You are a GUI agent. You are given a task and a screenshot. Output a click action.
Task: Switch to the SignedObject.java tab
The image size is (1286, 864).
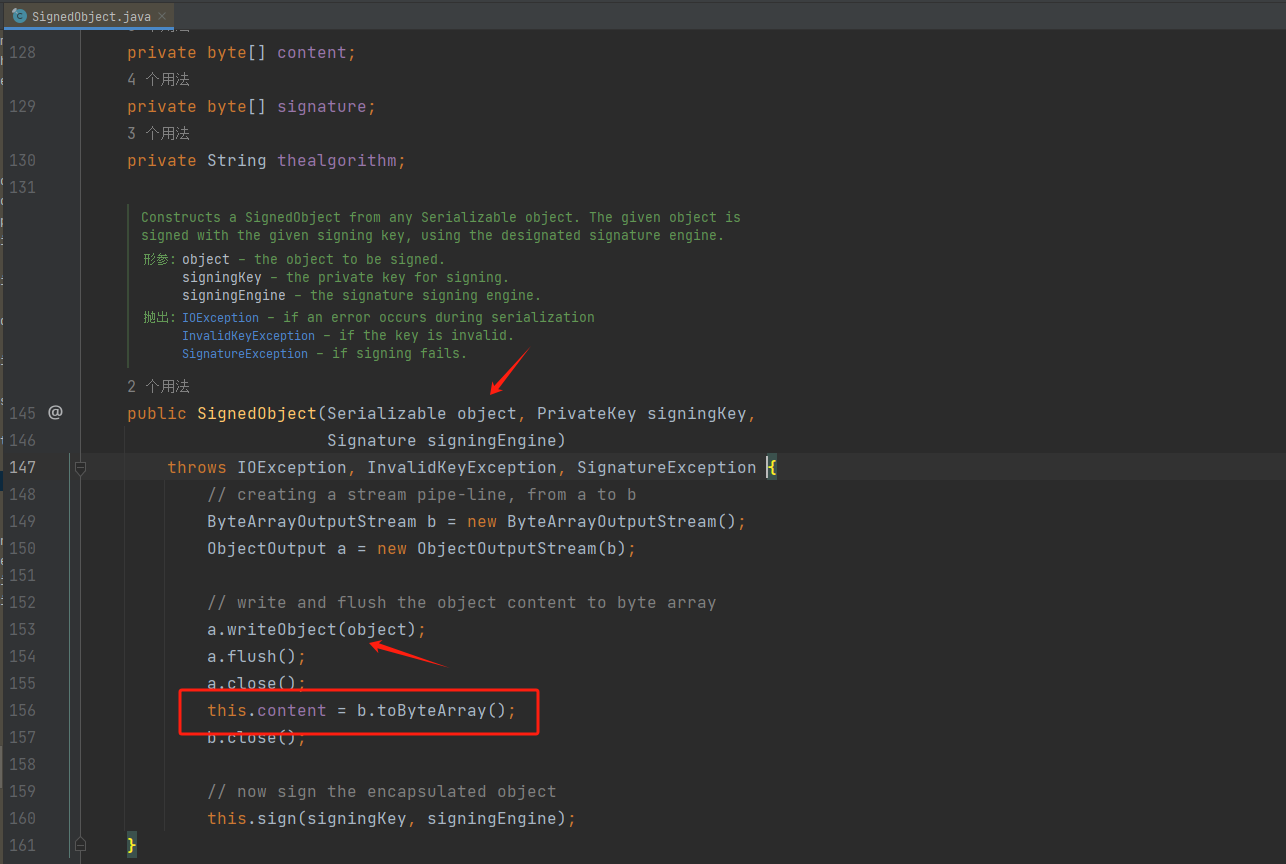click(90, 16)
